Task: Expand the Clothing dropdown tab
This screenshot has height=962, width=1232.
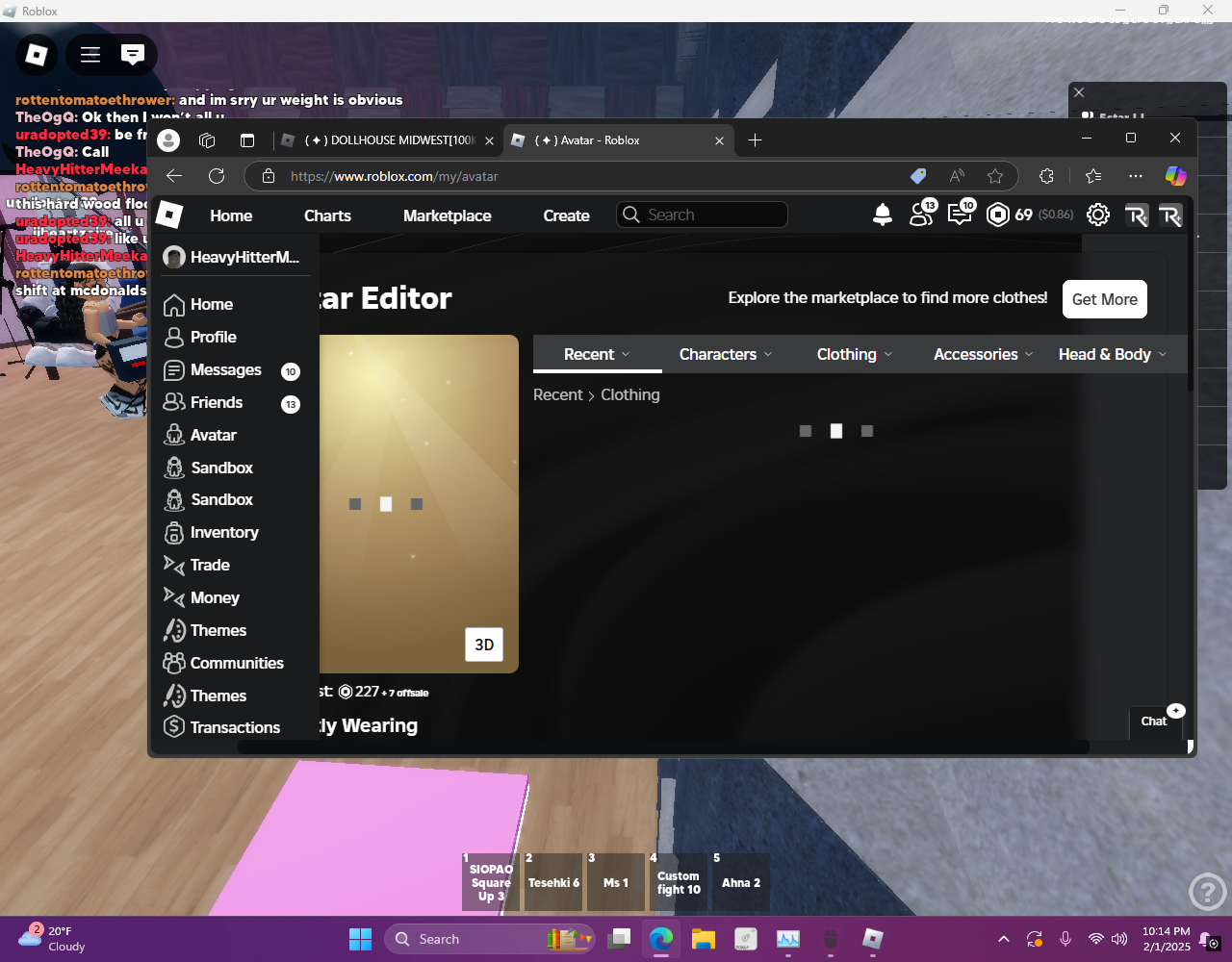Action: click(x=855, y=354)
